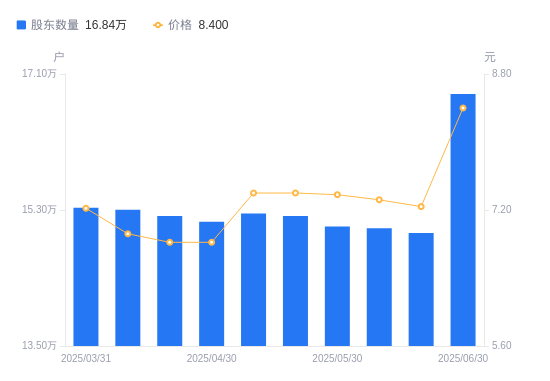Click the price point above the last bar
550x381 pixels.
[463, 108]
